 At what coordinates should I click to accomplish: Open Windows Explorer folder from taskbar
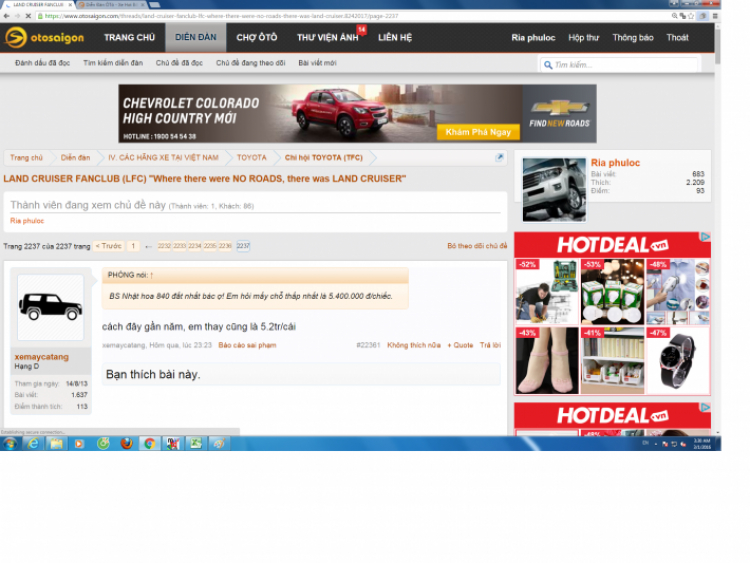(x=56, y=443)
